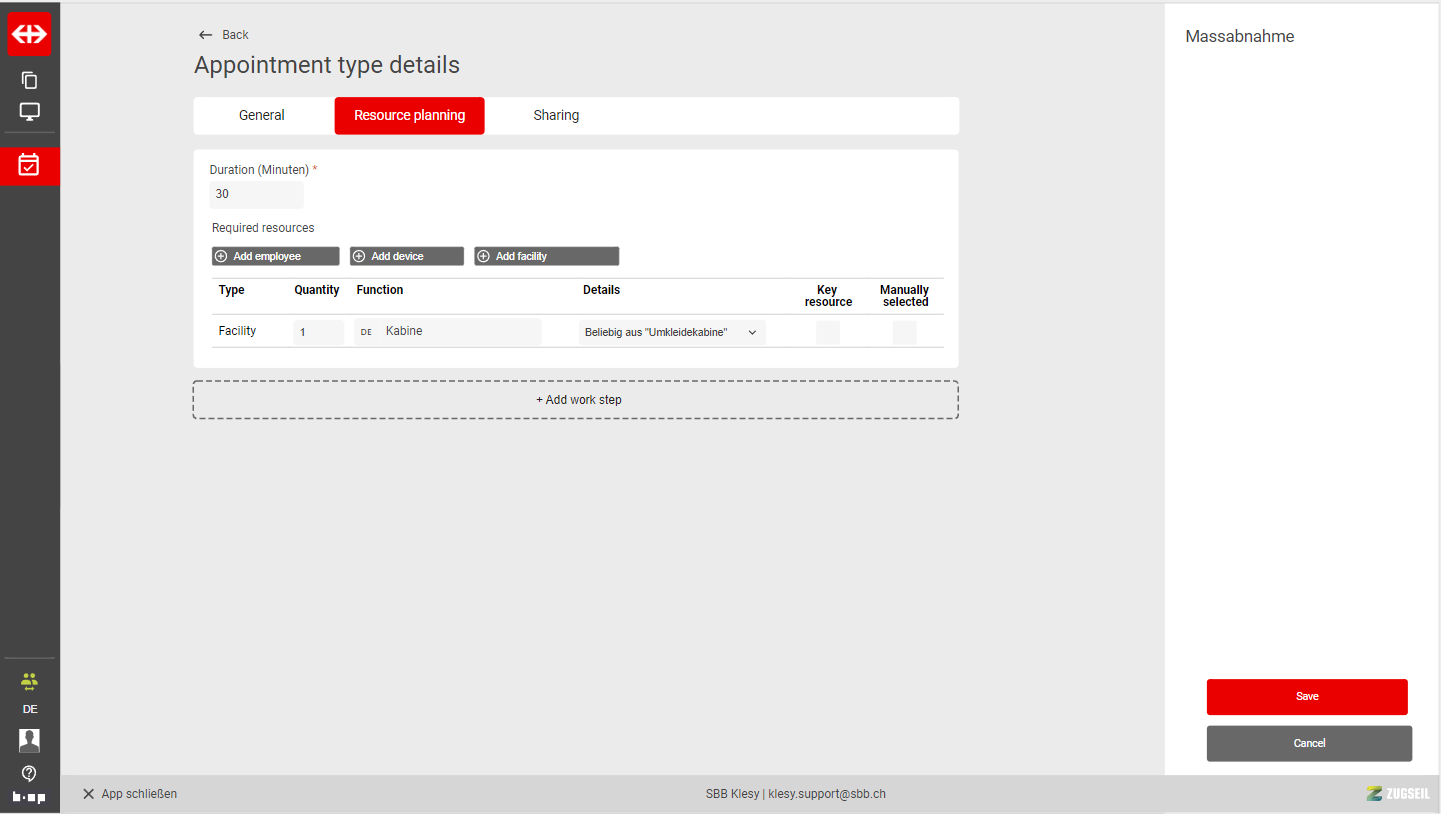Image resolution: width=1441 pixels, height=814 pixels.
Task: Open the Sharing tab
Action: (556, 116)
